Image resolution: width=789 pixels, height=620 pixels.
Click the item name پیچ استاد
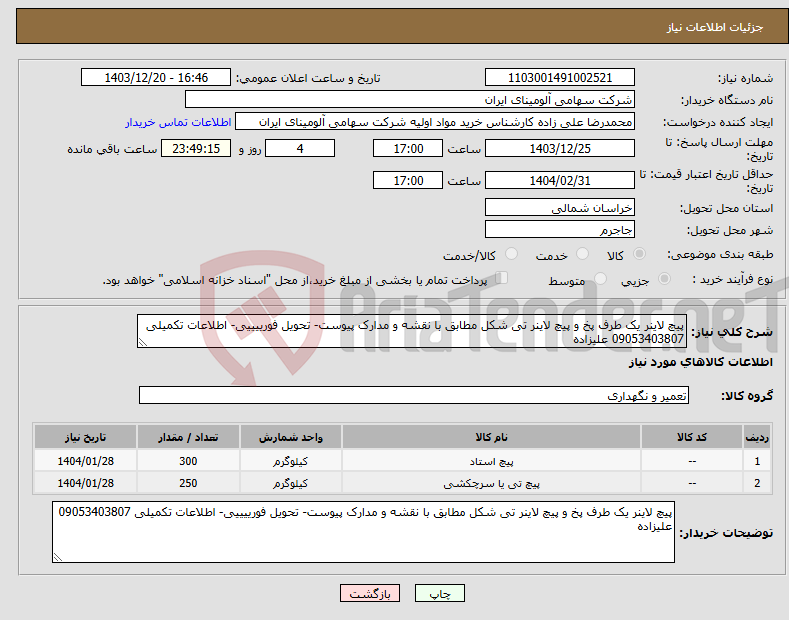click(x=491, y=461)
